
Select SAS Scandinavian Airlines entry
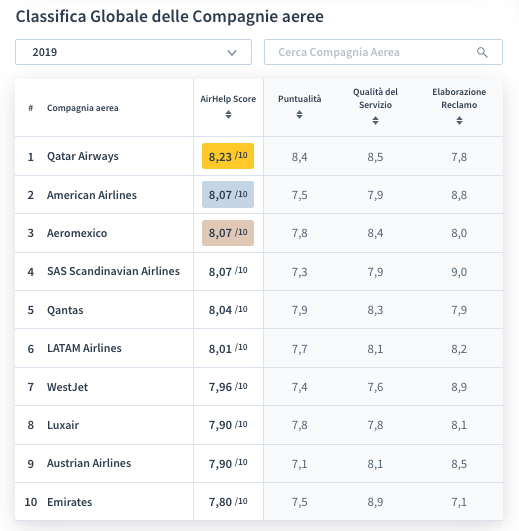113,271
